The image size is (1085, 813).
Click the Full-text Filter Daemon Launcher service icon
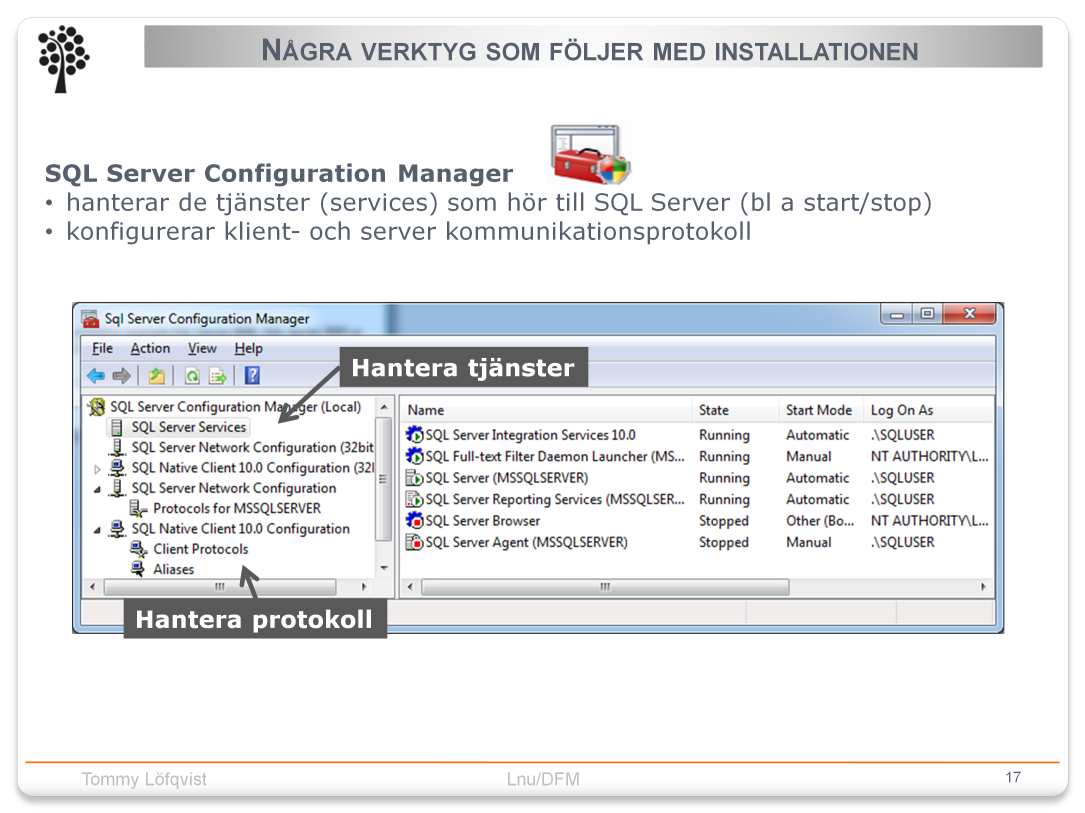pyautogui.click(x=414, y=456)
